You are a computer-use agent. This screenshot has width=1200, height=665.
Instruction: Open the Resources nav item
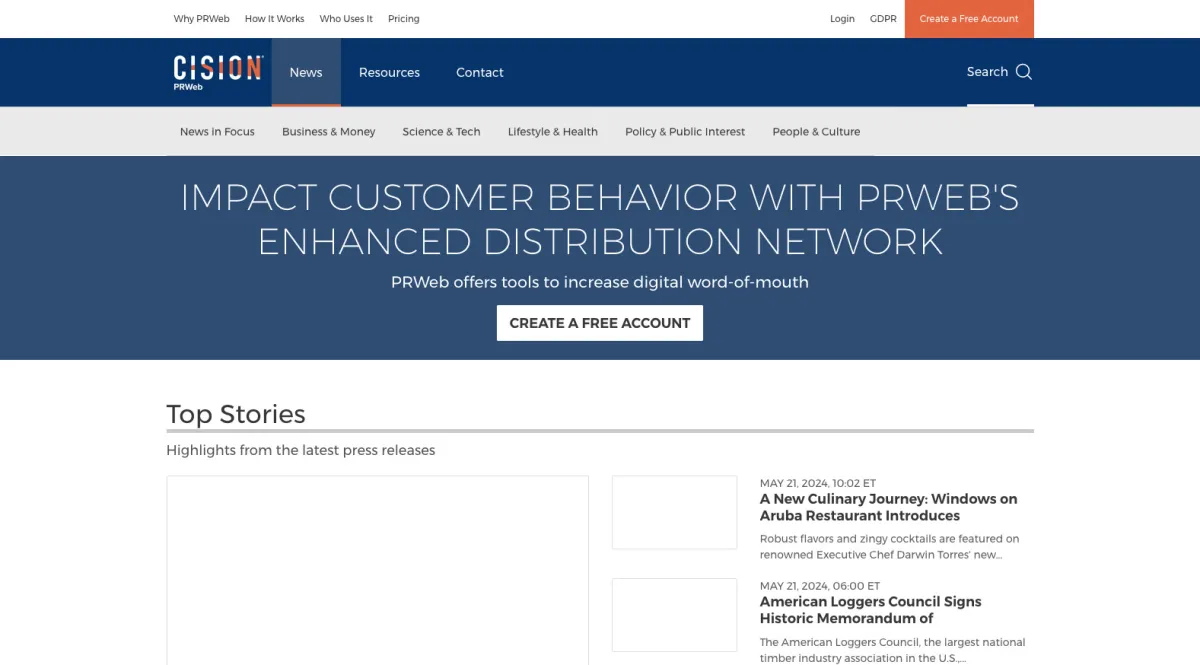[x=389, y=72]
